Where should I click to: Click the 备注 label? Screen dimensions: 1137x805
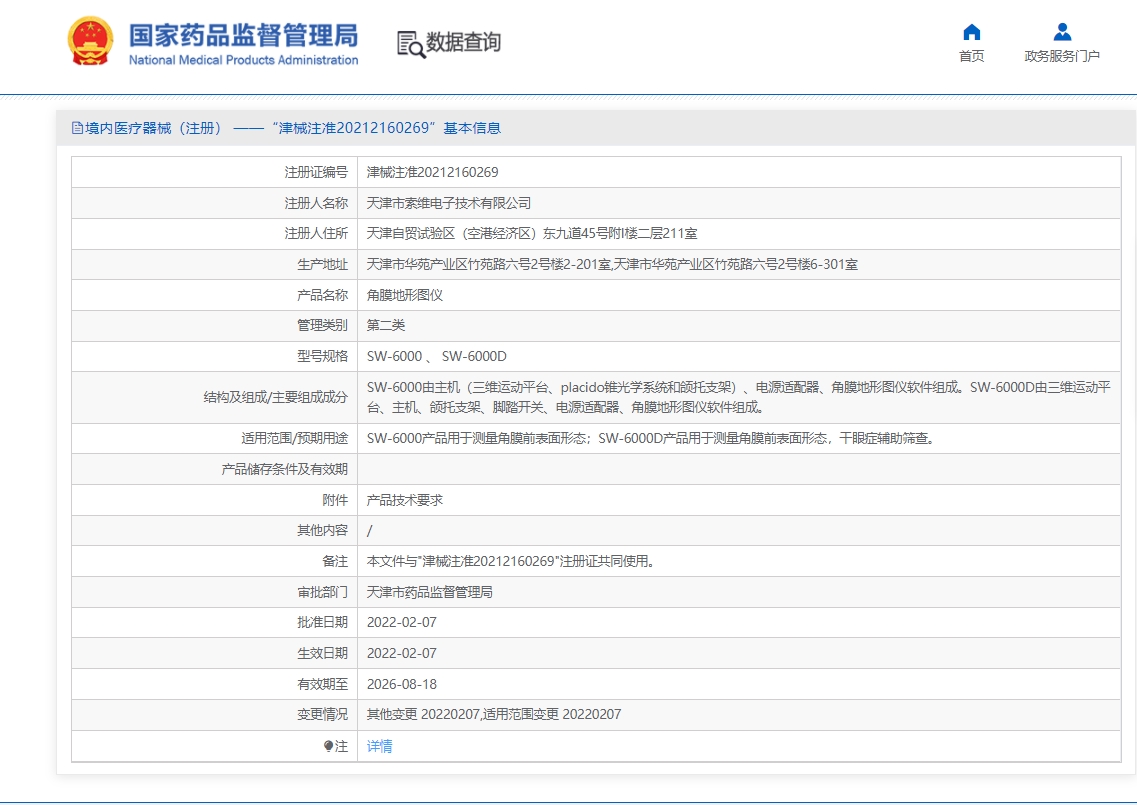(335, 561)
